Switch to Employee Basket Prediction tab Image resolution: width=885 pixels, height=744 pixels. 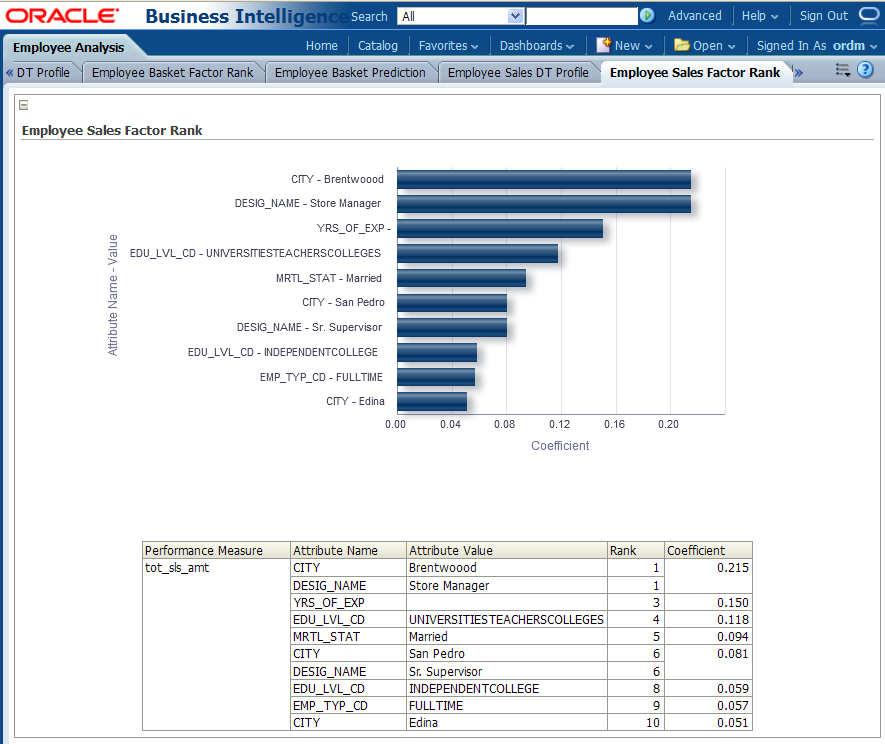point(350,72)
